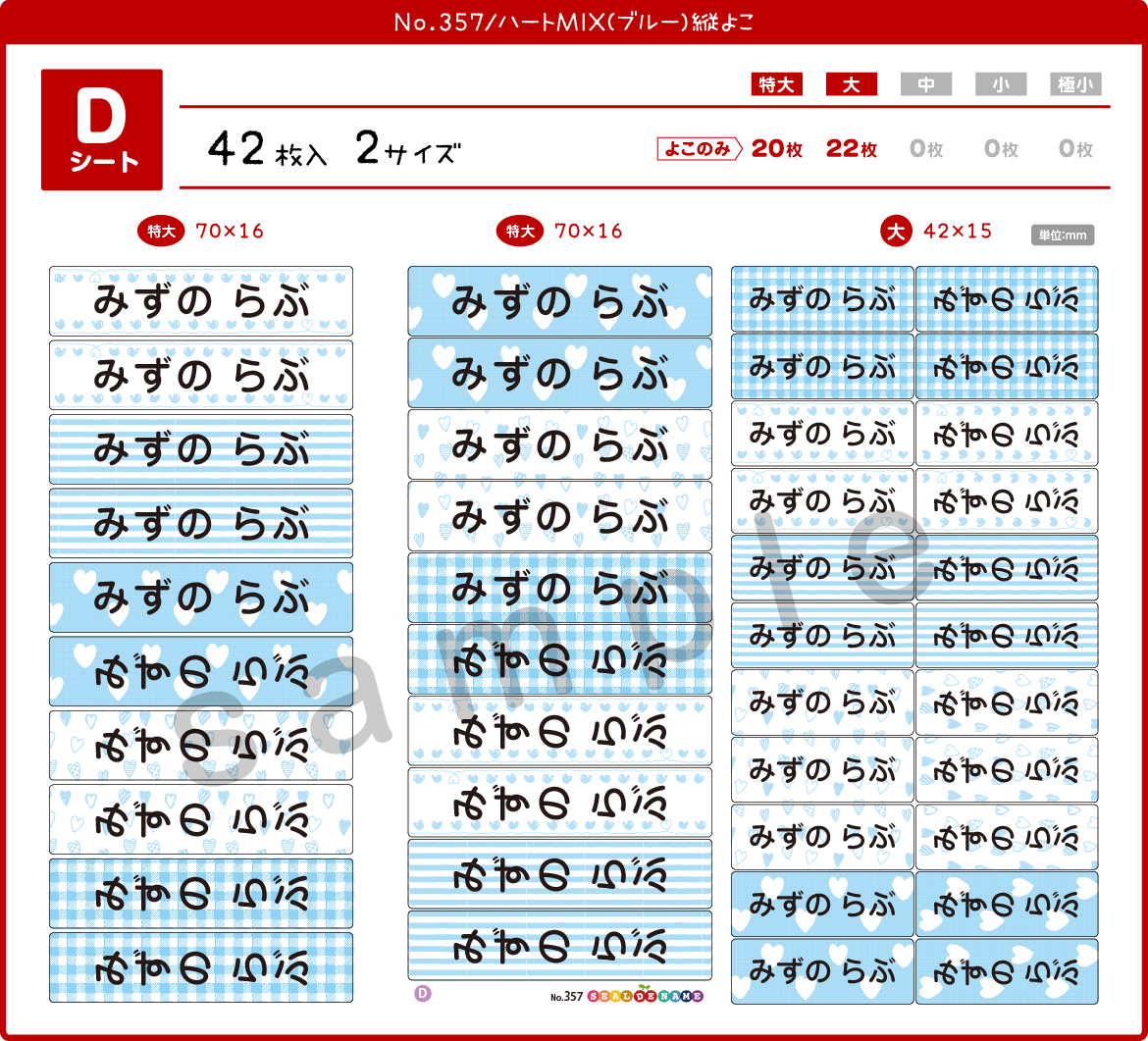Click the red '20枚' count

point(777,148)
